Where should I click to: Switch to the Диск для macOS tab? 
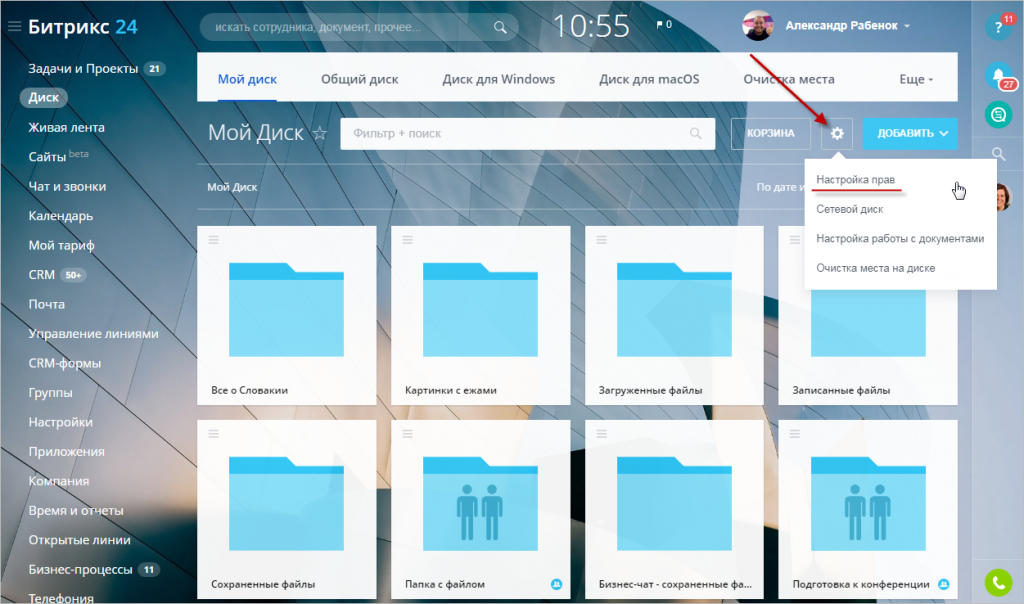649,79
